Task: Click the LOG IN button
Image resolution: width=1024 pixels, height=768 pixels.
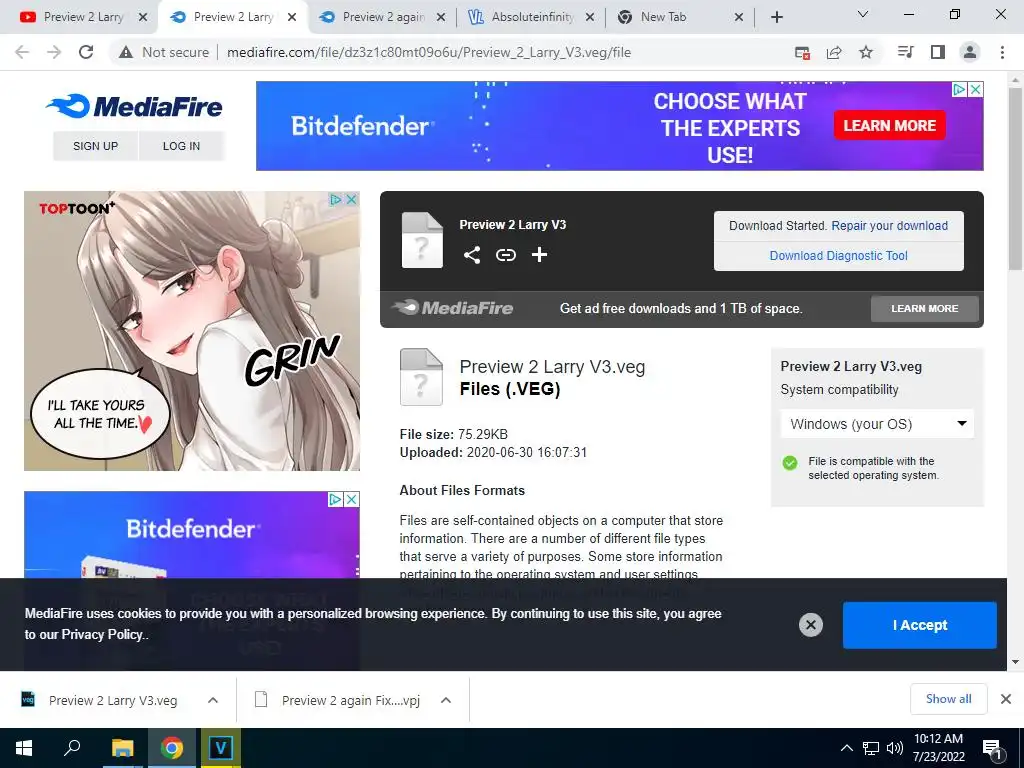Action: (x=181, y=146)
